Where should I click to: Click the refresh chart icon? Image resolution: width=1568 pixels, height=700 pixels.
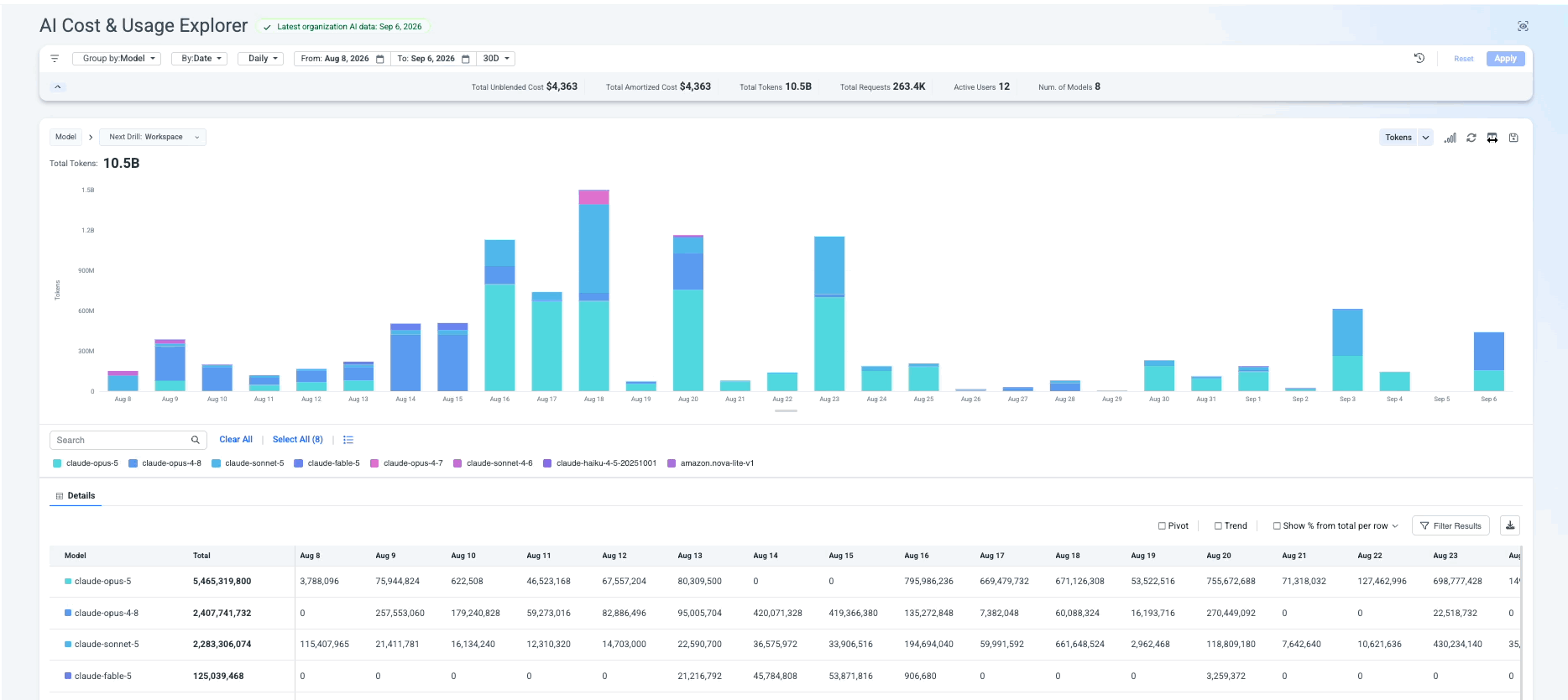(x=1471, y=138)
